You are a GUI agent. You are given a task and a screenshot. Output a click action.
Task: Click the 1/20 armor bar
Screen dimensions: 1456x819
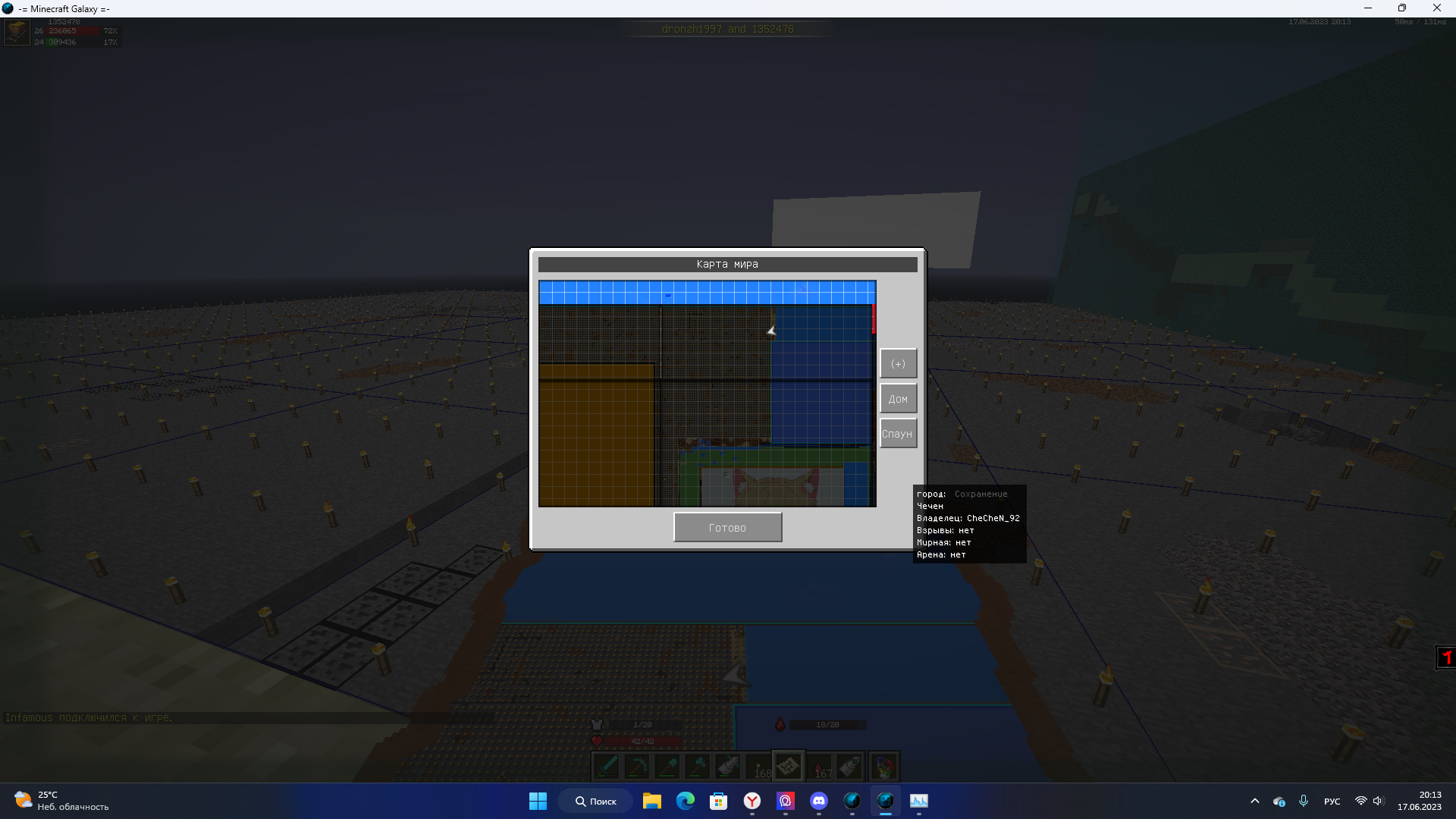643,725
